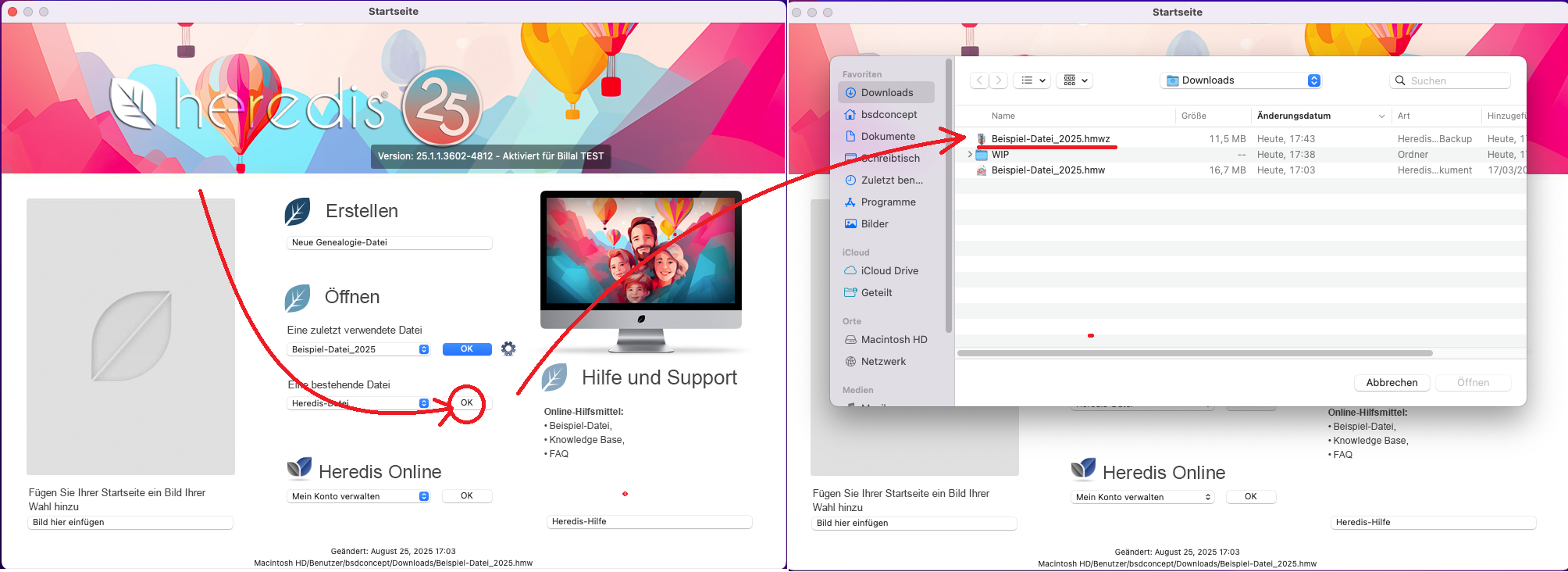Image resolution: width=1568 pixels, height=572 pixels.
Task: Click Abbrechen to cancel the file dialog
Action: coord(1392,382)
